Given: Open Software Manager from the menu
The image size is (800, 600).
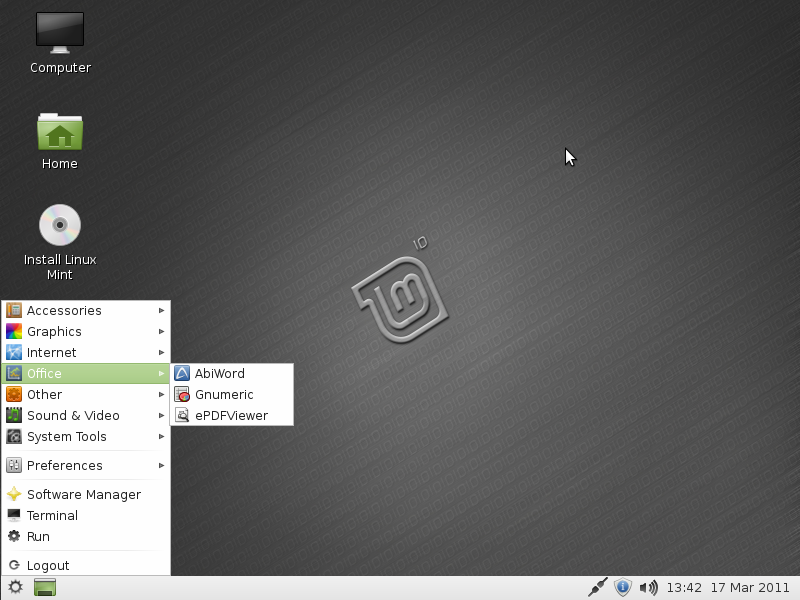Looking at the screenshot, I should [84, 494].
